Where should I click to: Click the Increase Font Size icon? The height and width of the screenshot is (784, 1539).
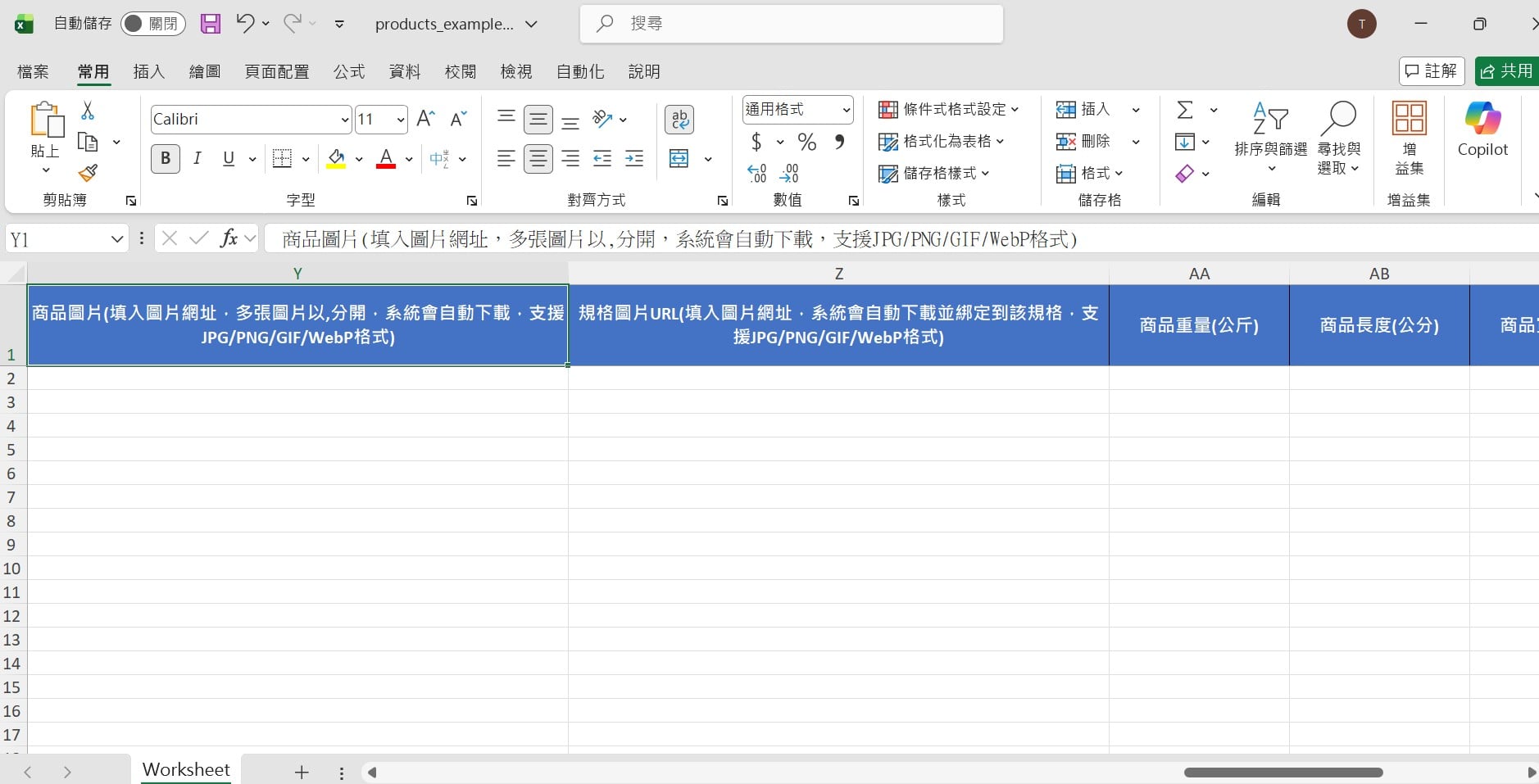coord(425,119)
